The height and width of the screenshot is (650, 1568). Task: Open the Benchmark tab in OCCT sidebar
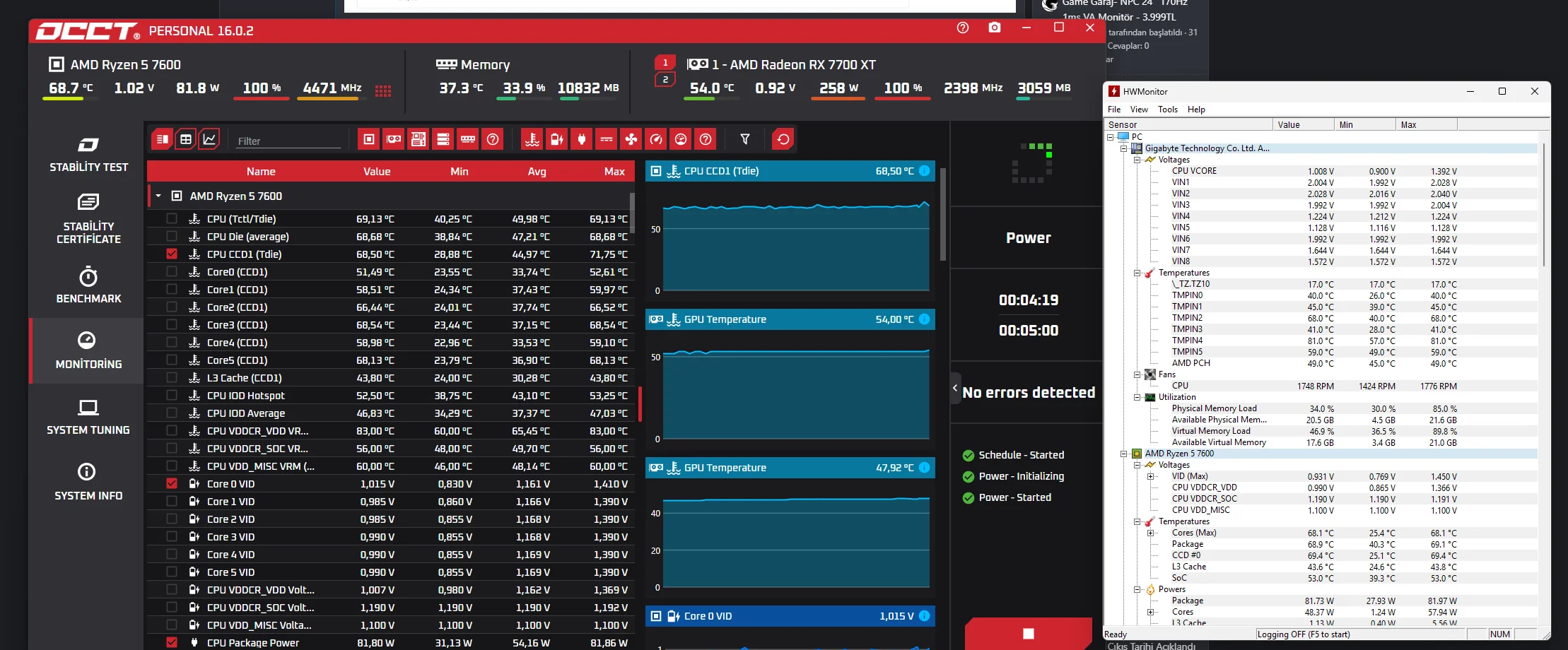click(x=88, y=285)
